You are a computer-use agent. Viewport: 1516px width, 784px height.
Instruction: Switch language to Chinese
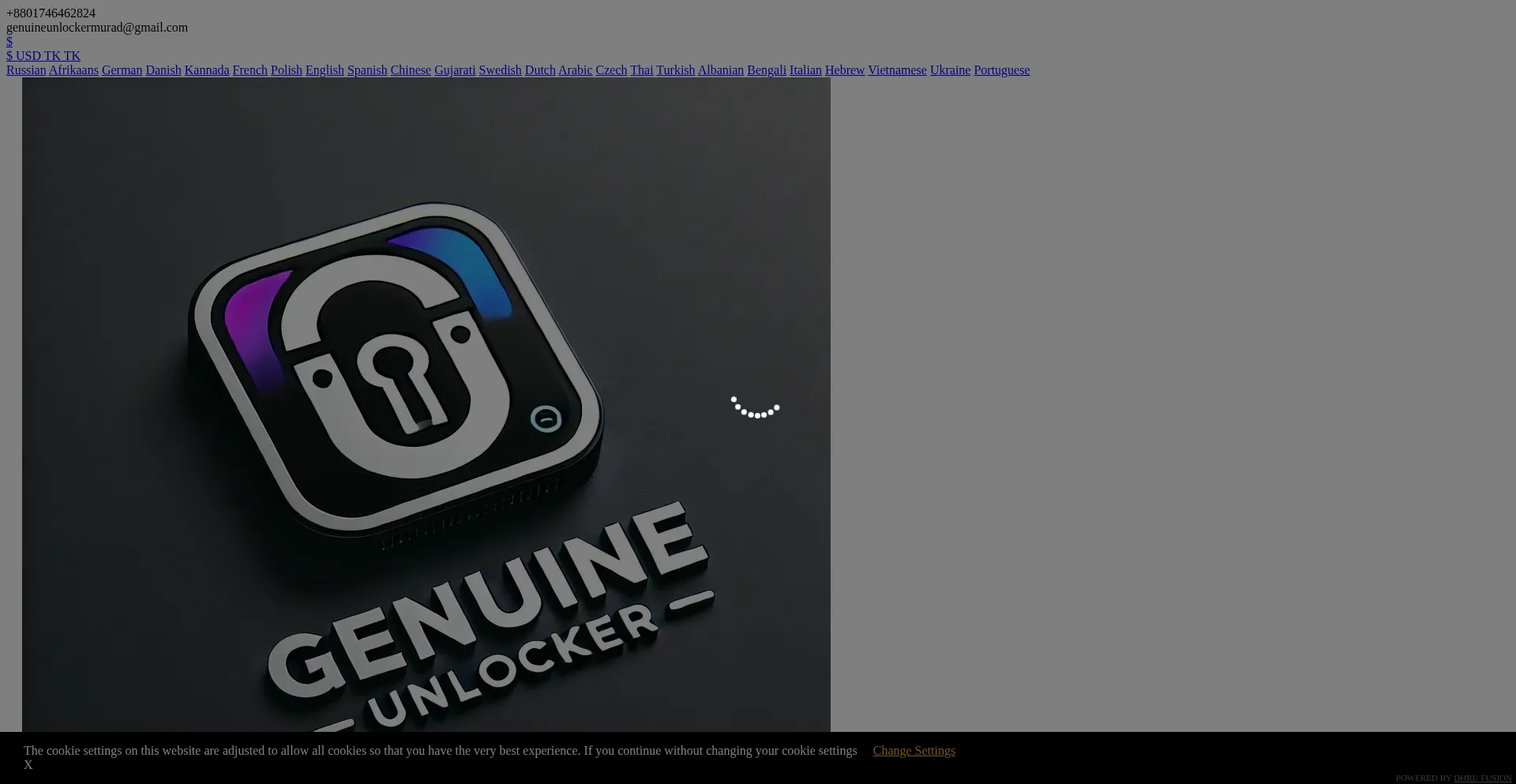(411, 70)
